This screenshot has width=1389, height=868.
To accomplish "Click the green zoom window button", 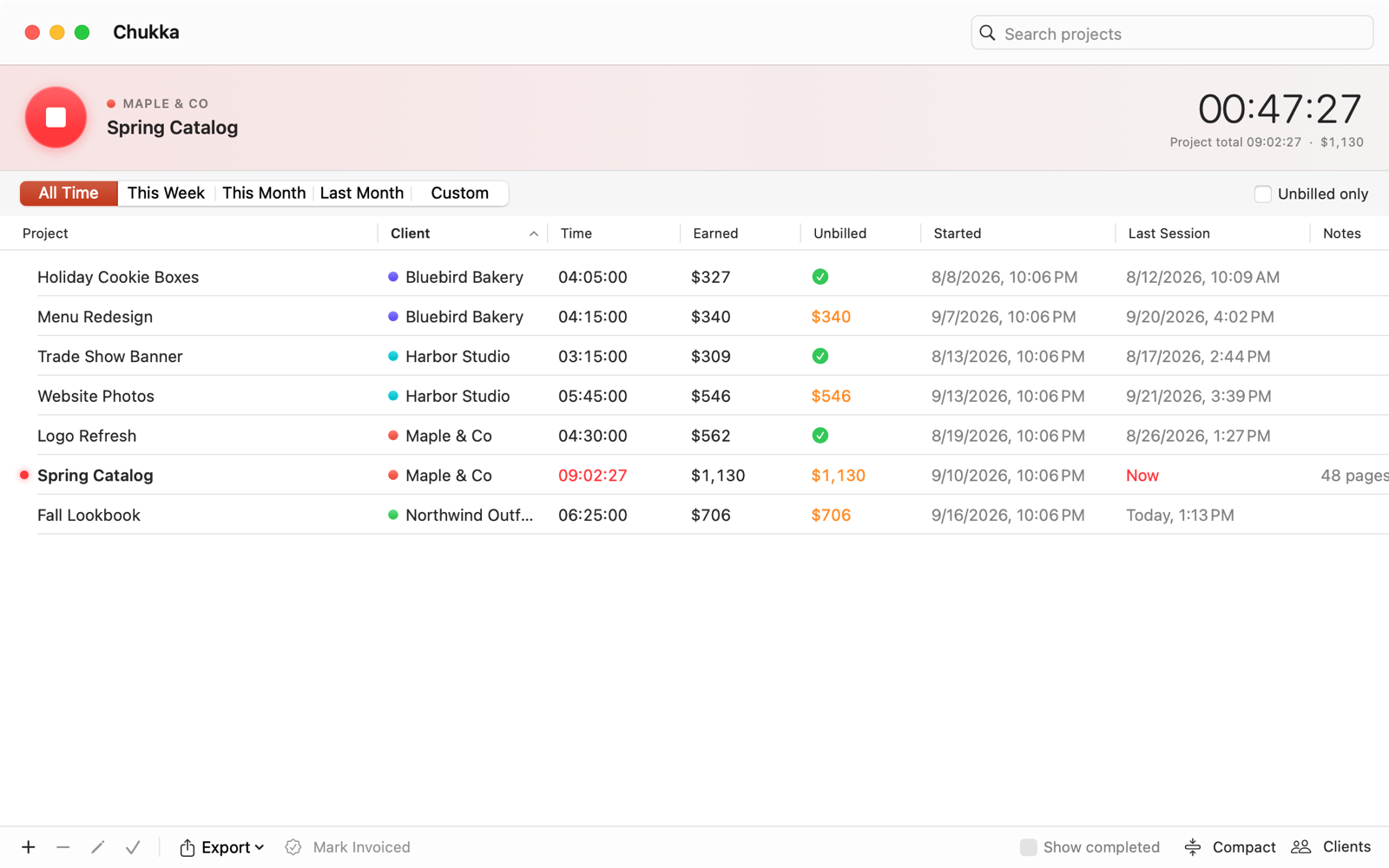I will [x=82, y=32].
